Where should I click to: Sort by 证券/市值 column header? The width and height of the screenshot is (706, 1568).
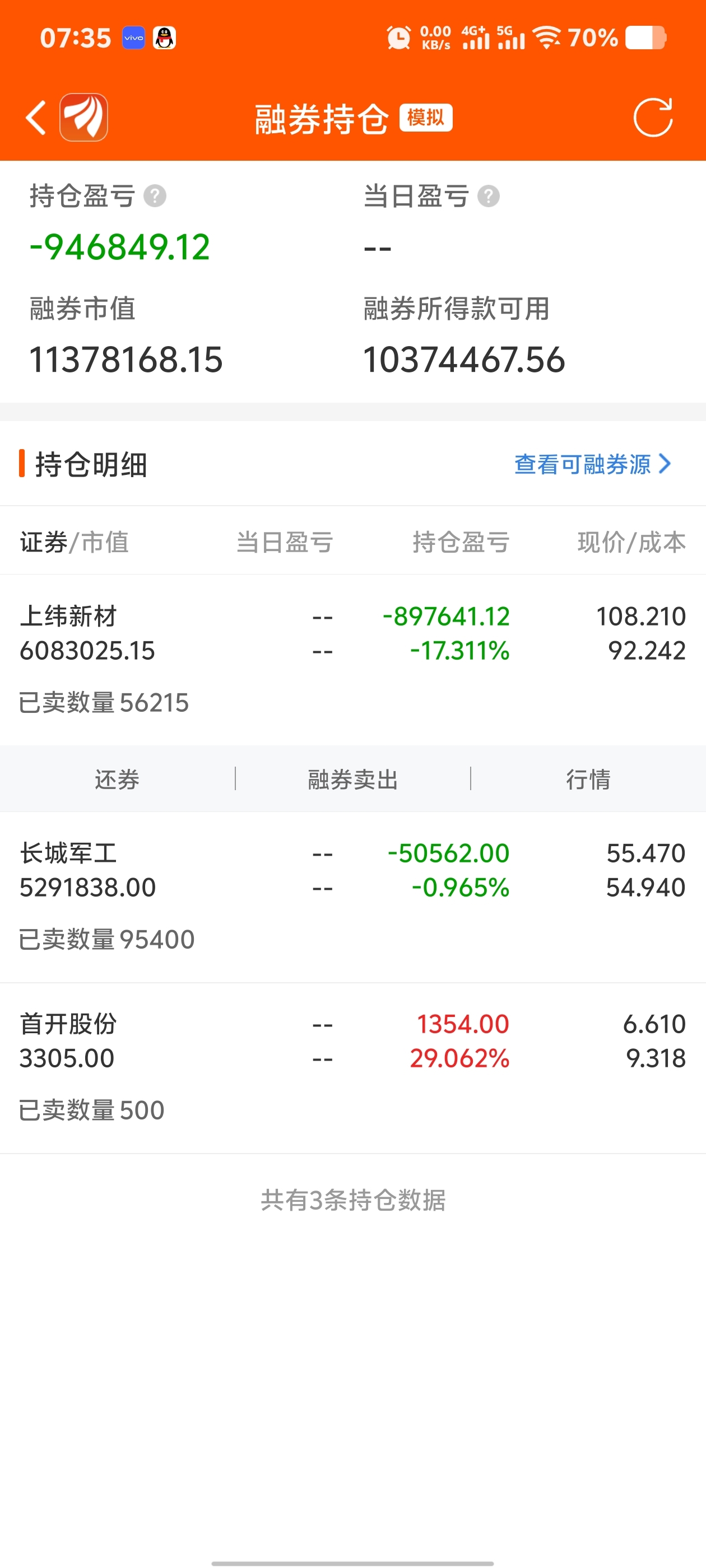click(x=75, y=542)
